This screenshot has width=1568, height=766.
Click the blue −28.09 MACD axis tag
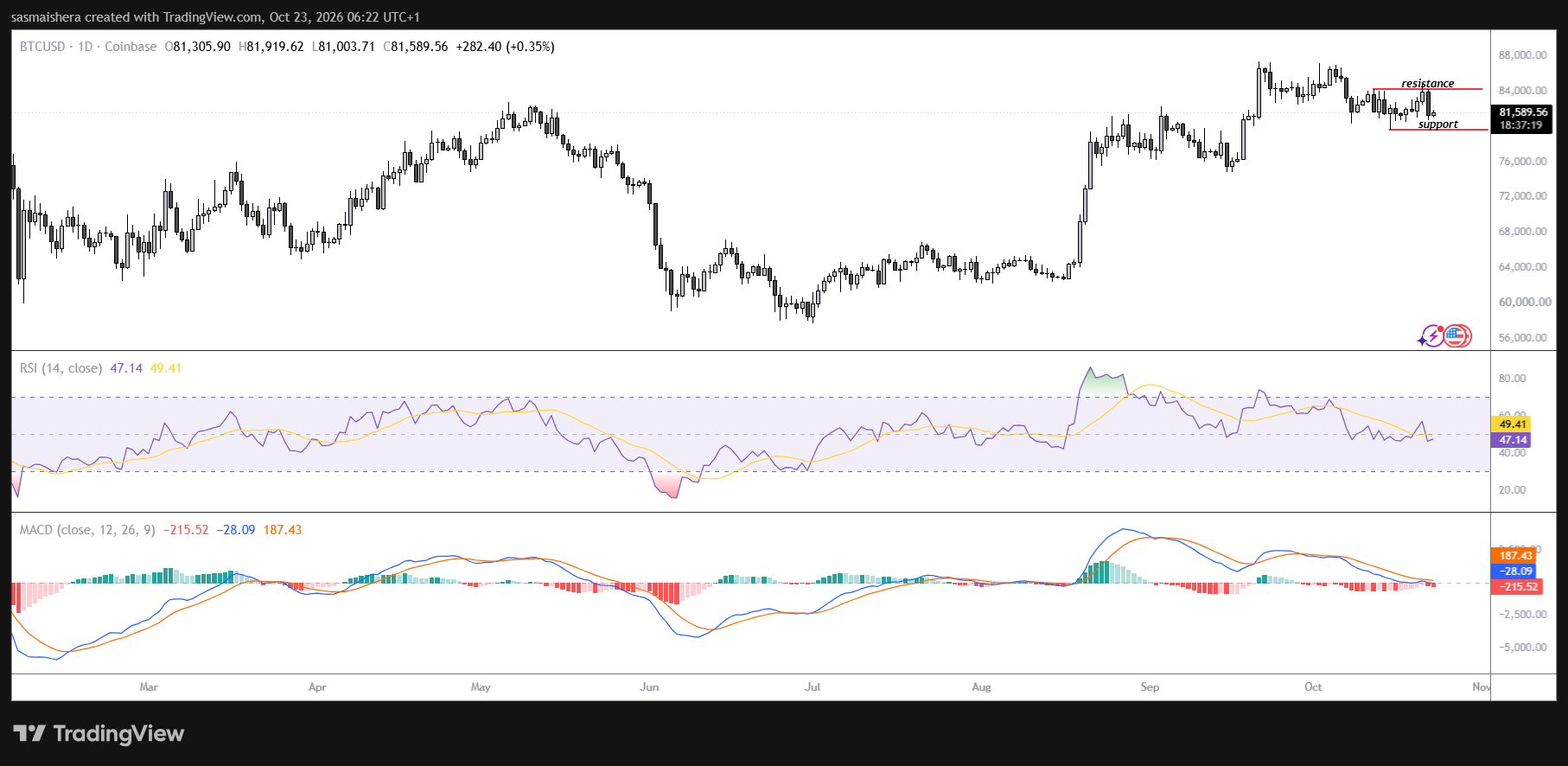click(1515, 571)
